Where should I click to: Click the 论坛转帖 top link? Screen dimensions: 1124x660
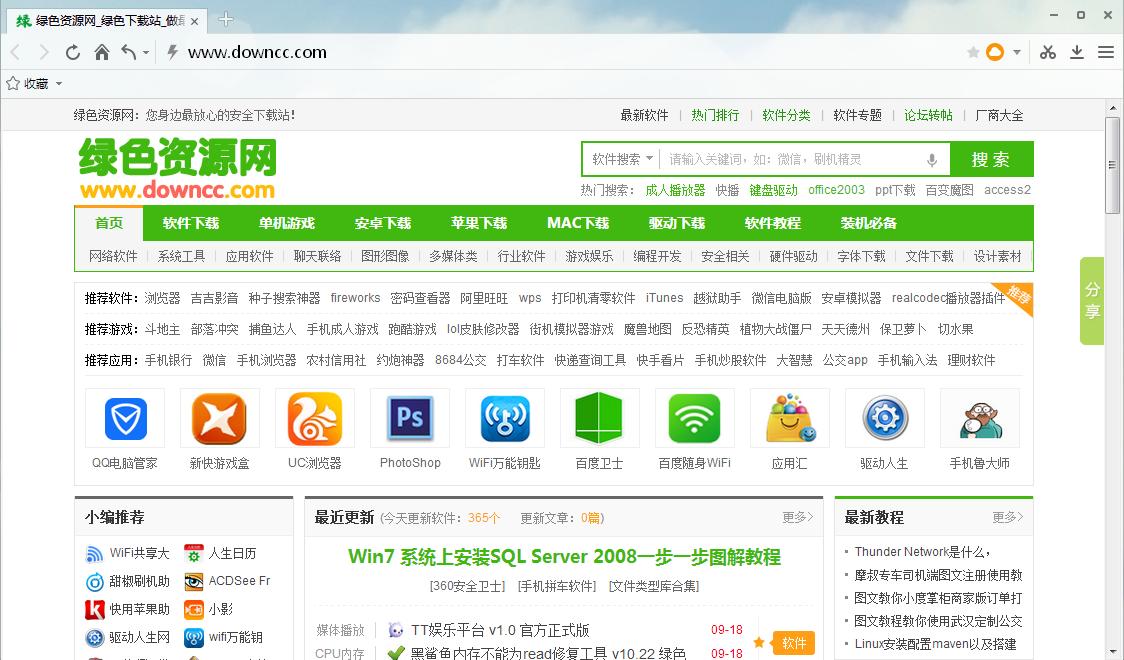point(928,115)
